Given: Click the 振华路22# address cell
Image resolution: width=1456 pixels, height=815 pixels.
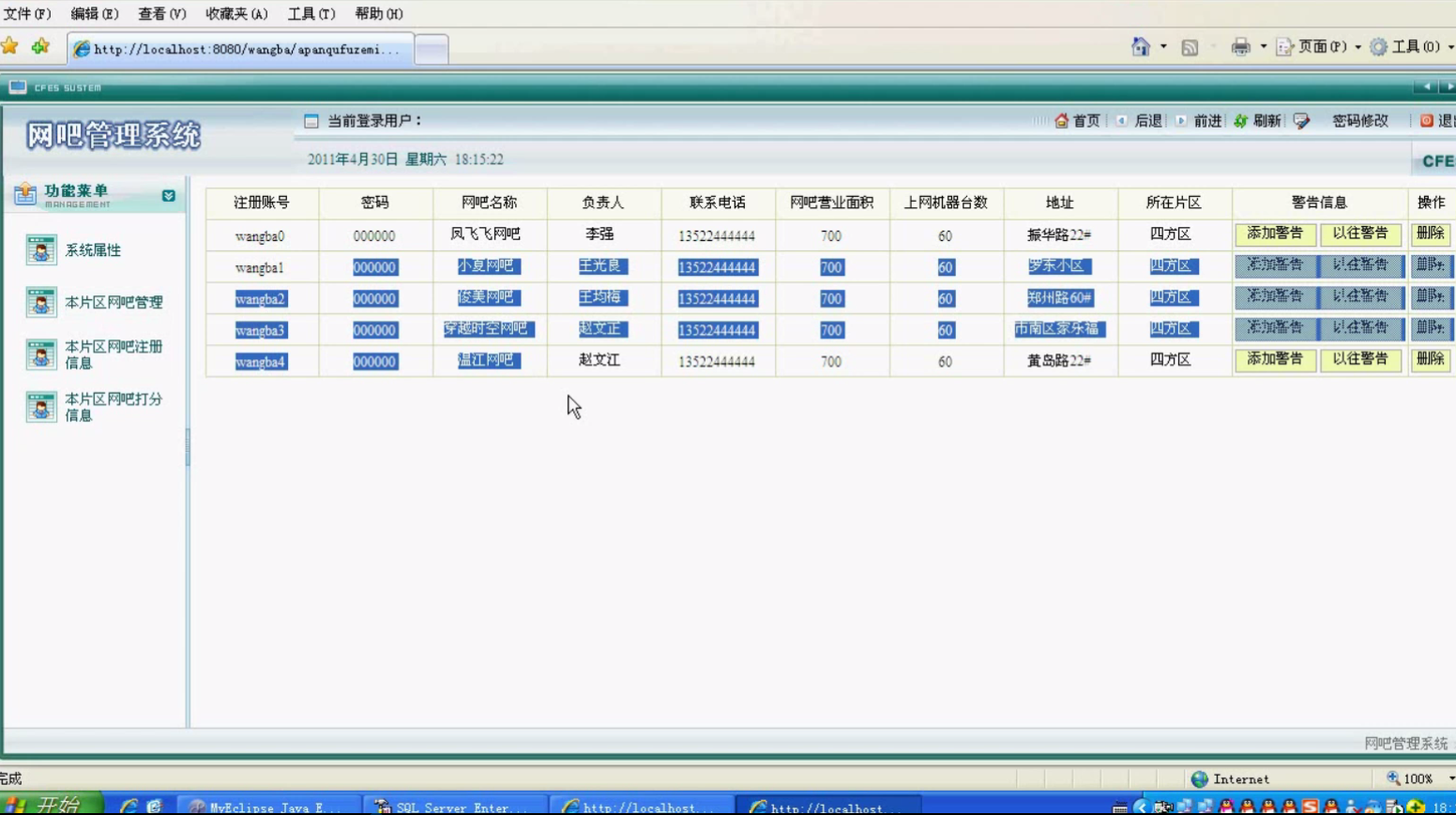Looking at the screenshot, I should [x=1059, y=235].
